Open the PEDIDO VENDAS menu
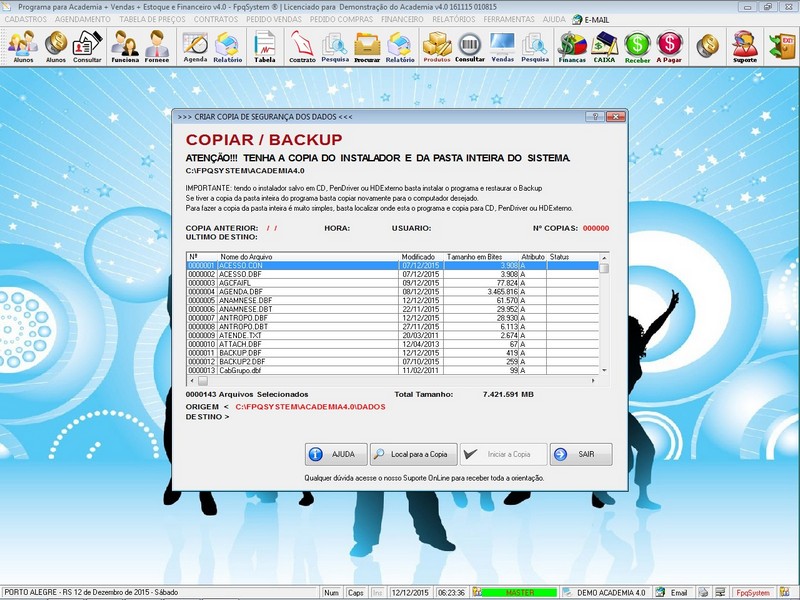 tap(274, 19)
